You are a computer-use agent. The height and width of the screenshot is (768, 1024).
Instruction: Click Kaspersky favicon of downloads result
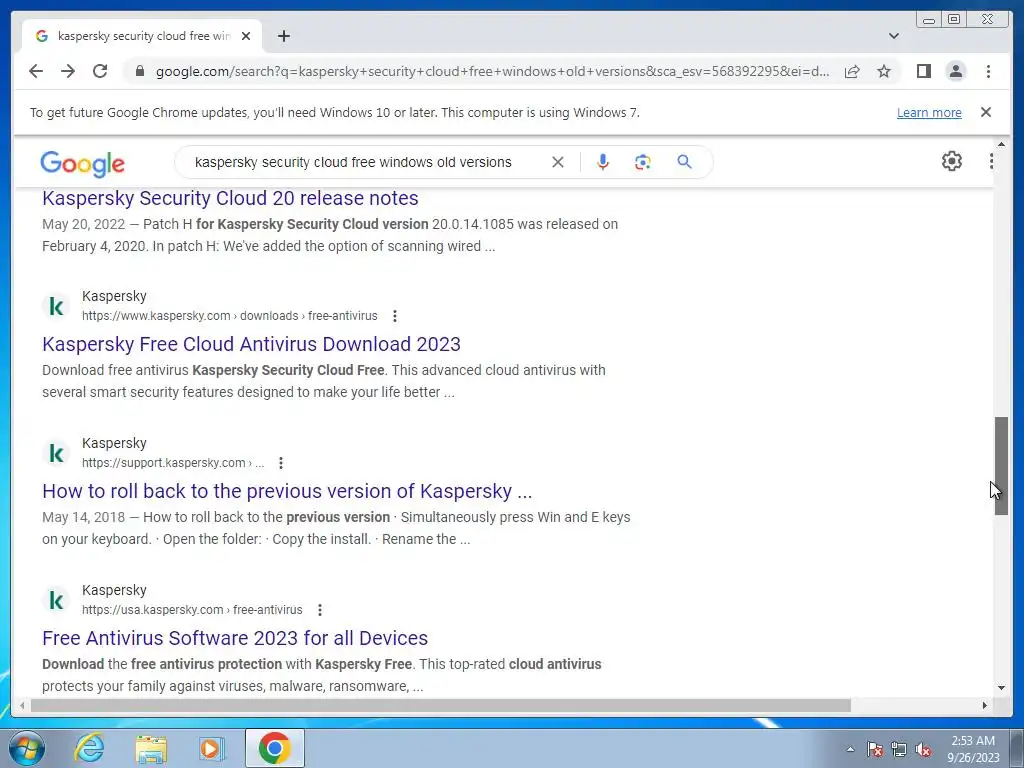pyautogui.click(x=56, y=306)
